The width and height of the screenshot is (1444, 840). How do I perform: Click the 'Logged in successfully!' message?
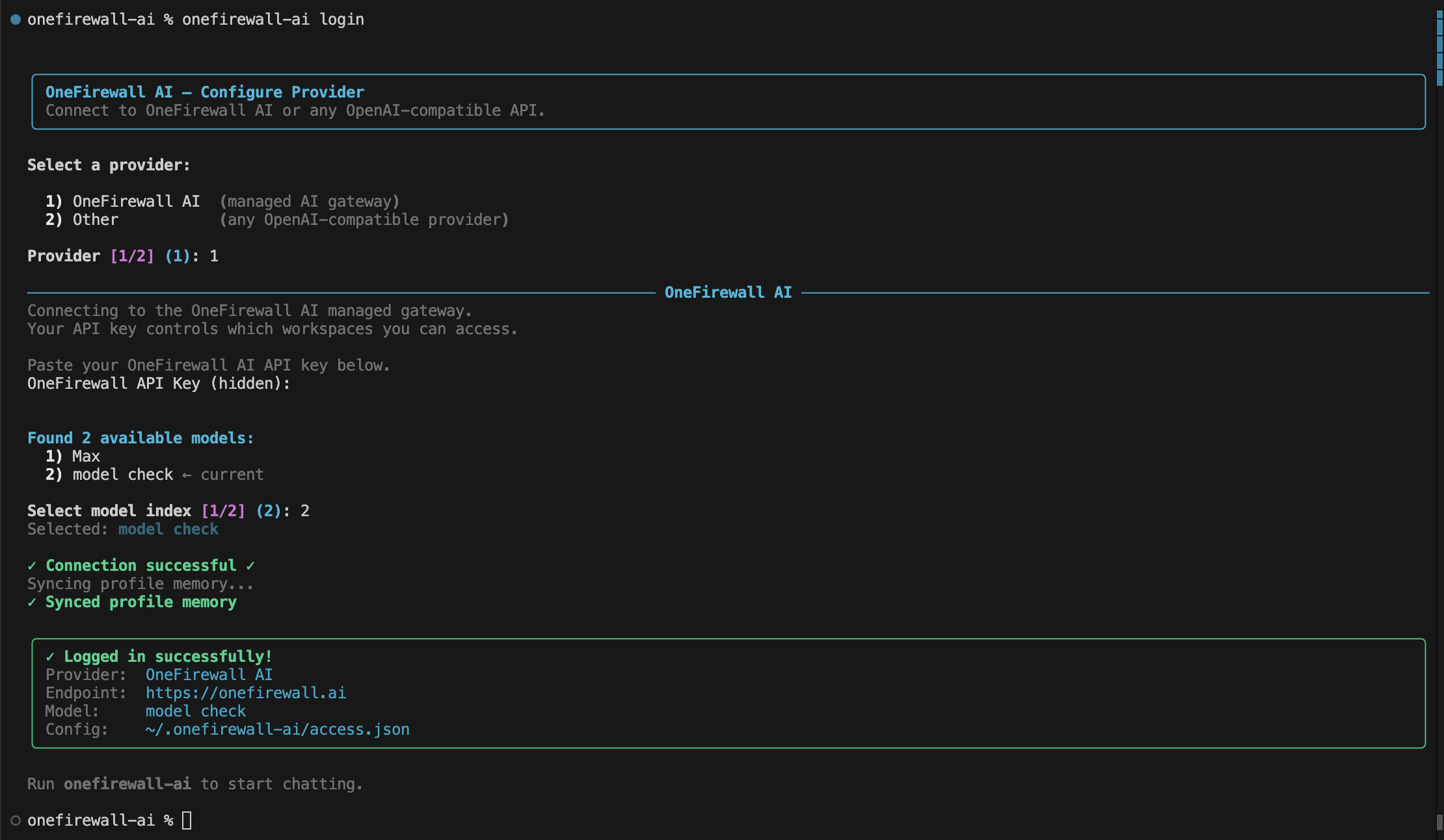pos(159,657)
